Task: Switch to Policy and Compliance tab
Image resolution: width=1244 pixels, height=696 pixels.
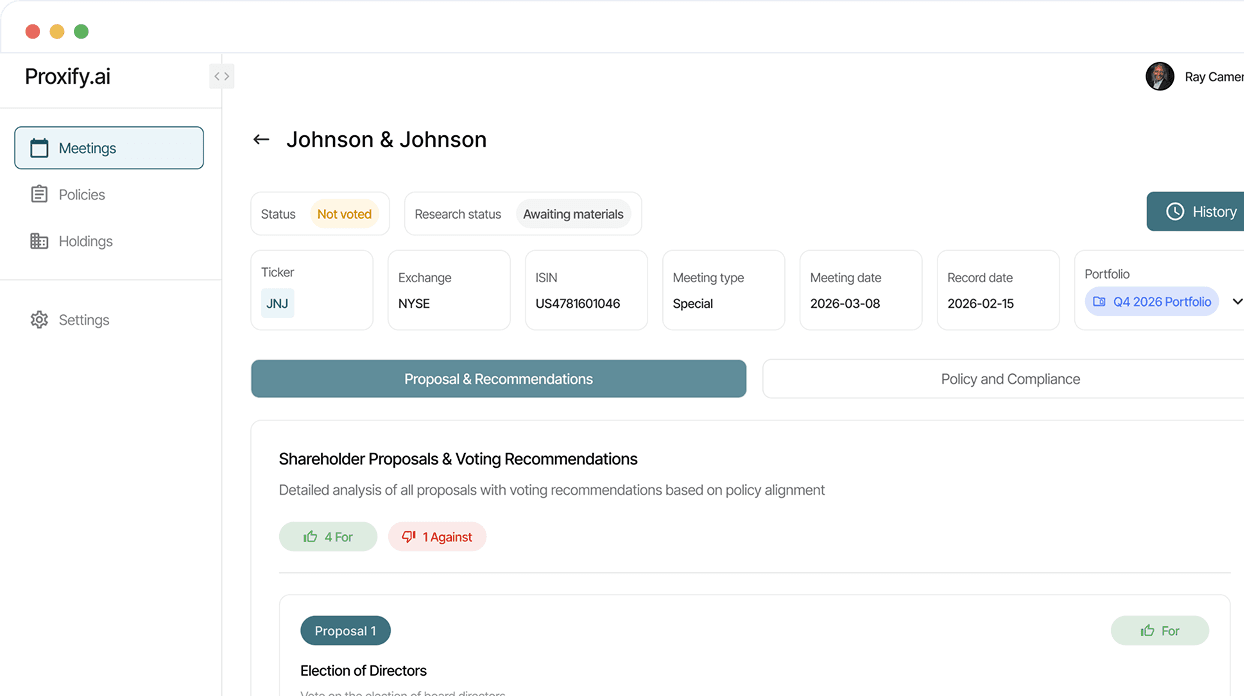Action: (x=1003, y=379)
